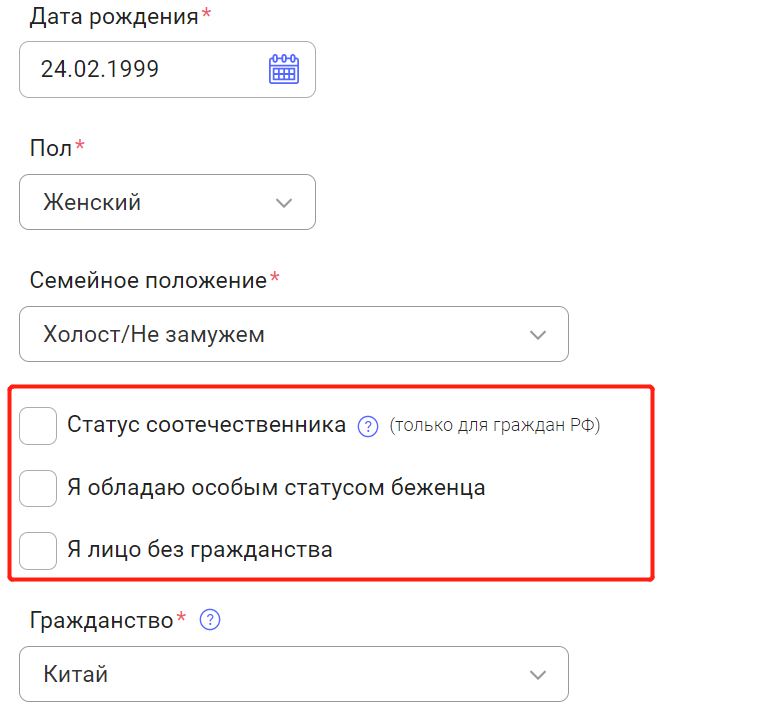Screen dimensions: 770x720
Task: Tick the Статус соотечественника checkbox
Action: click(x=38, y=426)
